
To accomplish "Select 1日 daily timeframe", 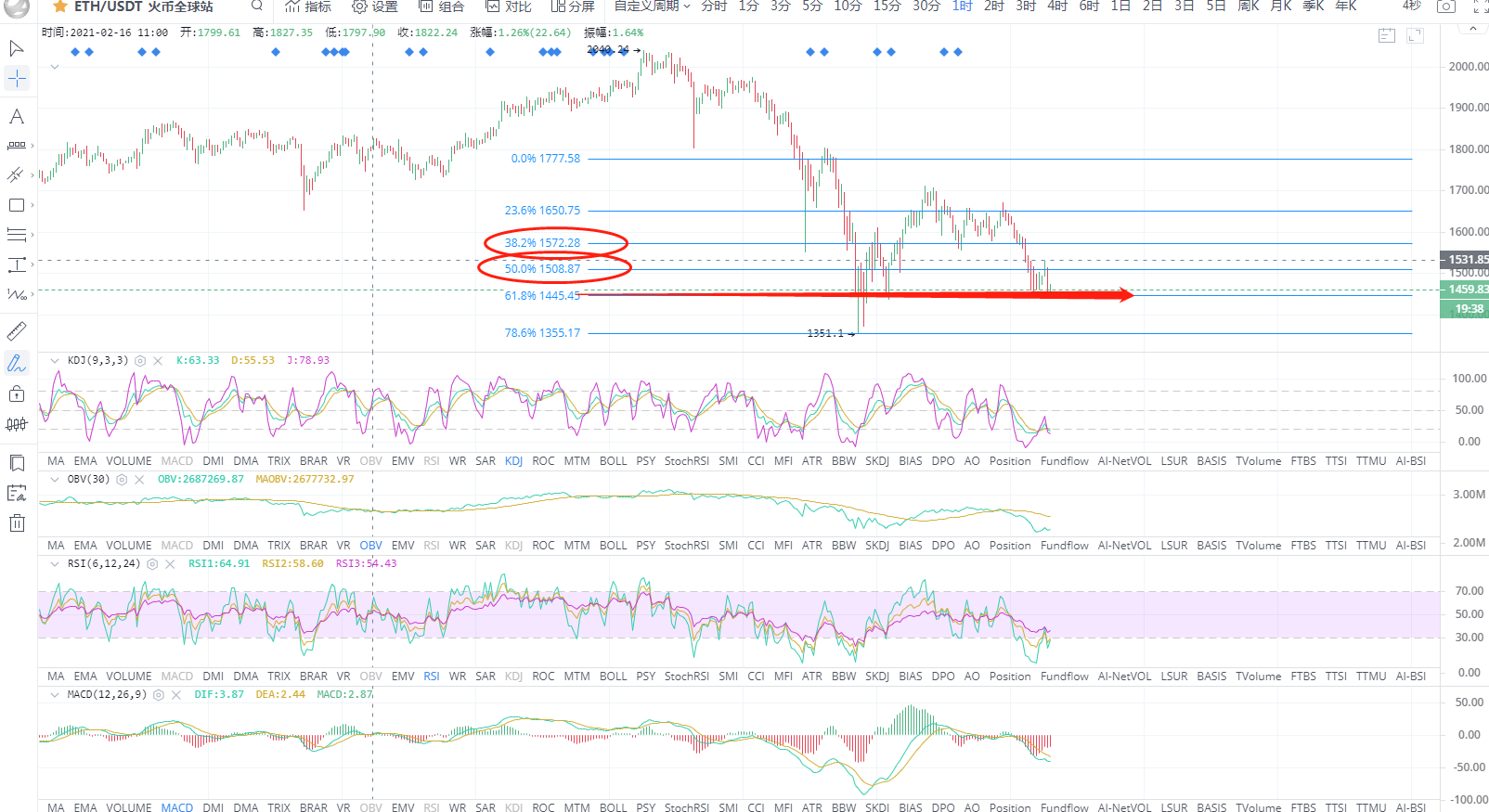I will coord(1120,6).
